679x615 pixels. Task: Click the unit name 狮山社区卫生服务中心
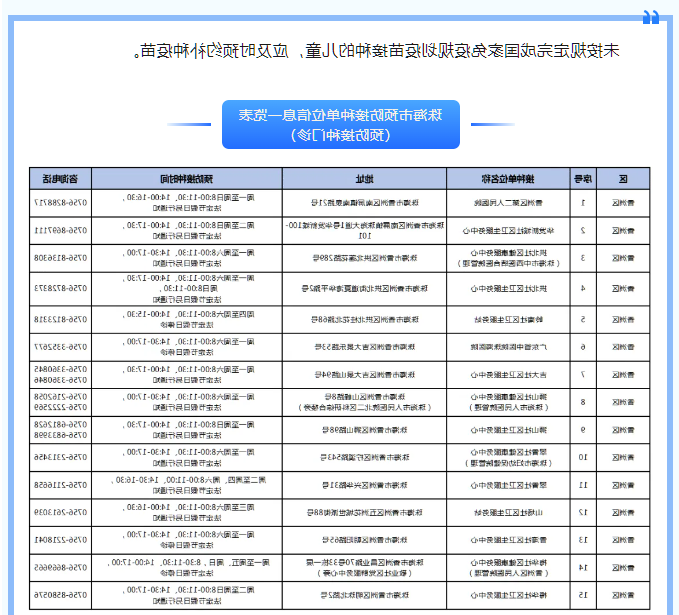(x=508, y=430)
